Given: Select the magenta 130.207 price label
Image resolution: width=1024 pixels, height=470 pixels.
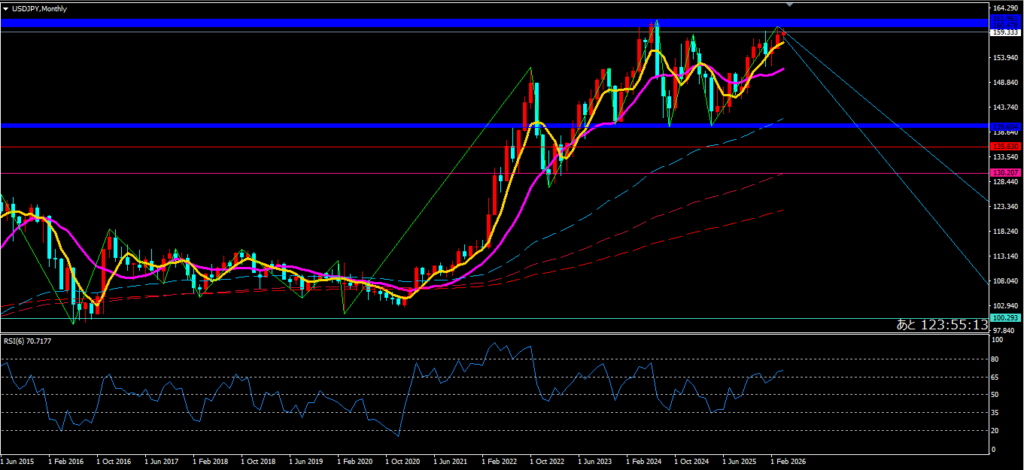Looking at the screenshot, I should pyautogui.click(x=1004, y=174).
